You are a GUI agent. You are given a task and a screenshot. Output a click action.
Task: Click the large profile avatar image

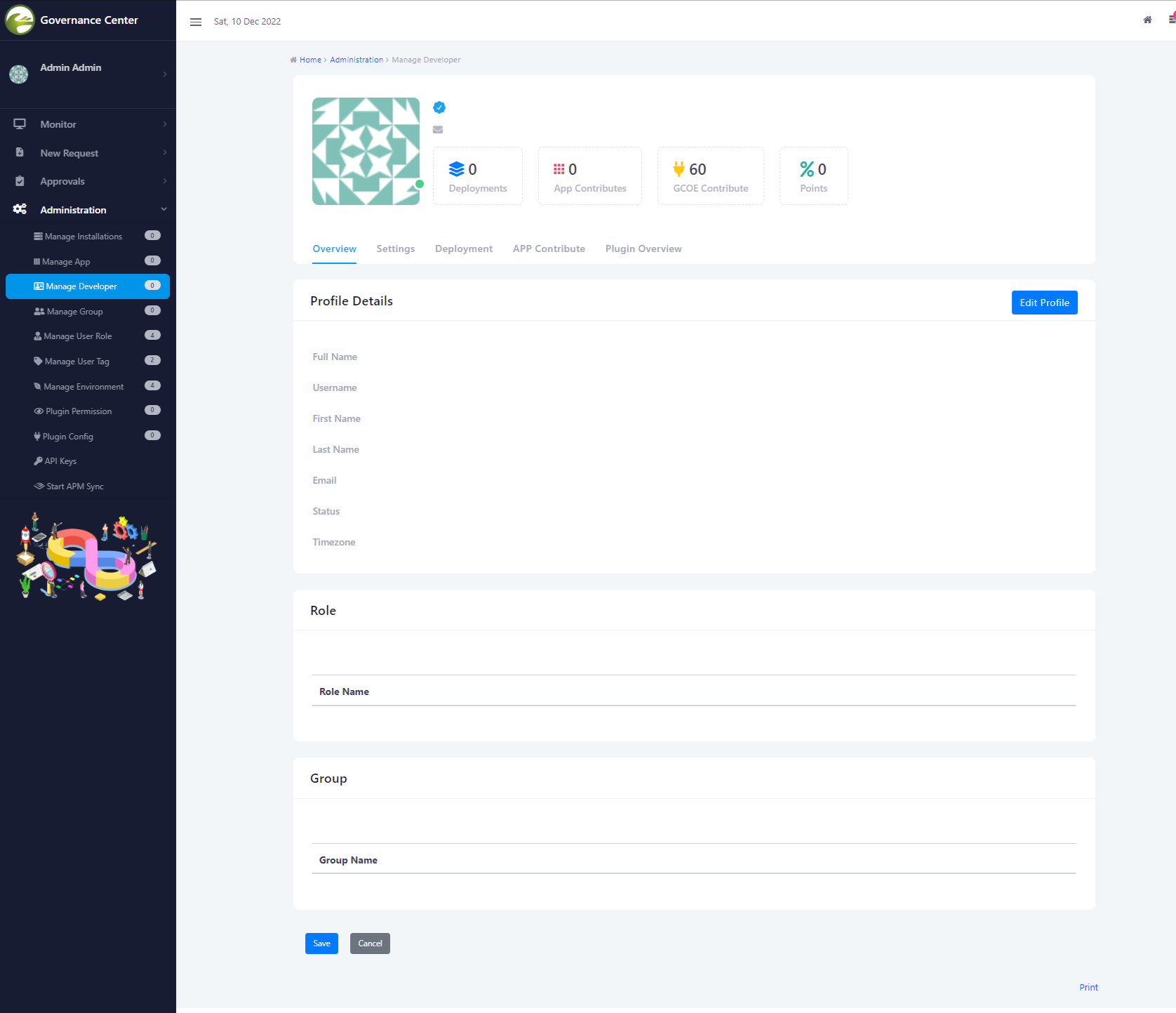coord(366,151)
